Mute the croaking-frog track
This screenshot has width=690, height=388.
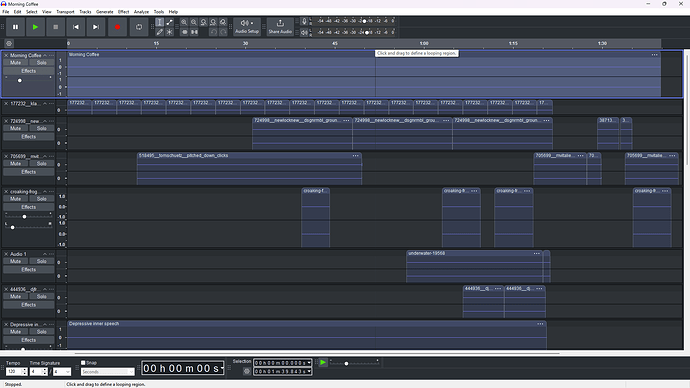pyautogui.click(x=15, y=199)
